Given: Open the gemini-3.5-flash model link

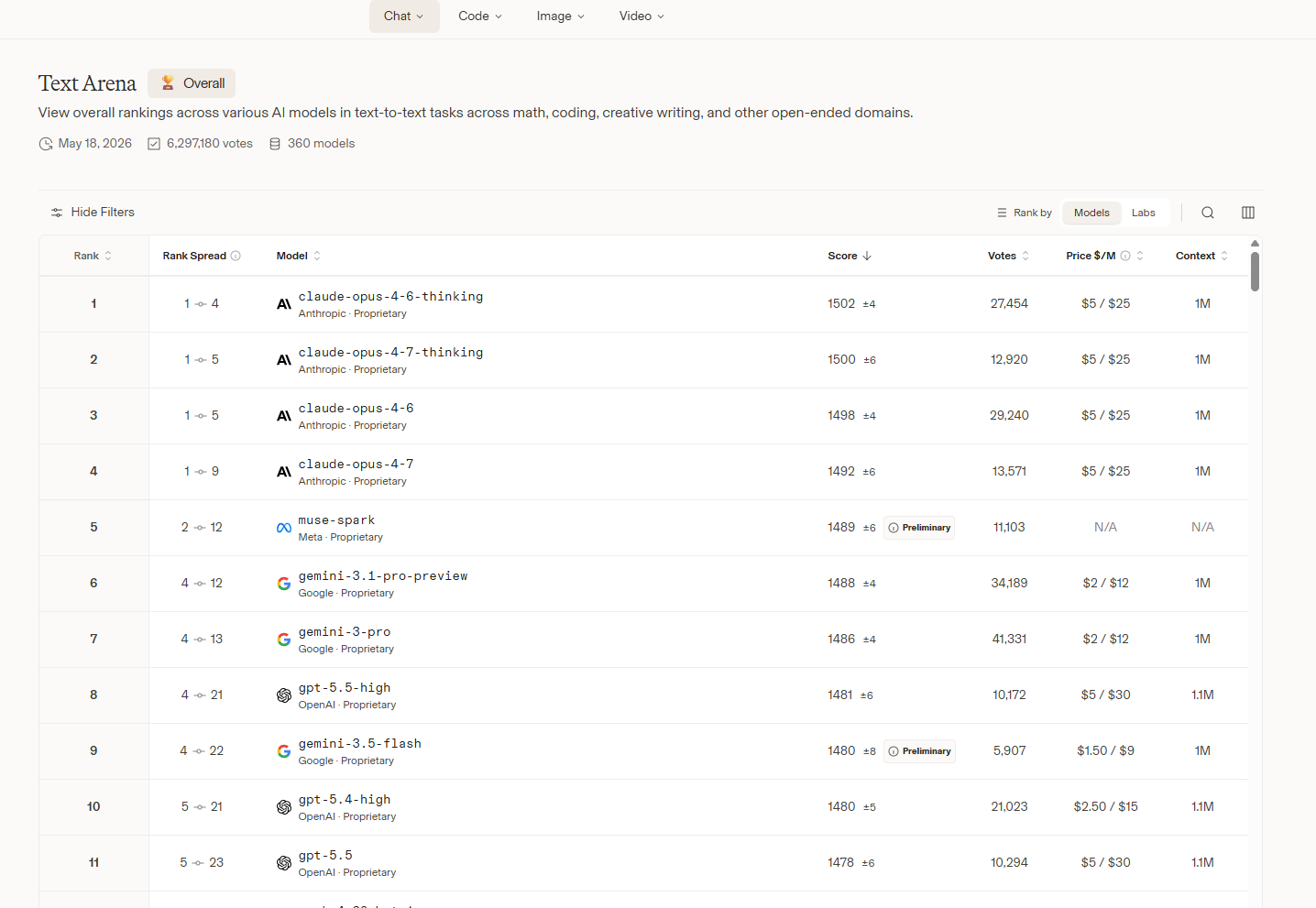Looking at the screenshot, I should [x=360, y=744].
